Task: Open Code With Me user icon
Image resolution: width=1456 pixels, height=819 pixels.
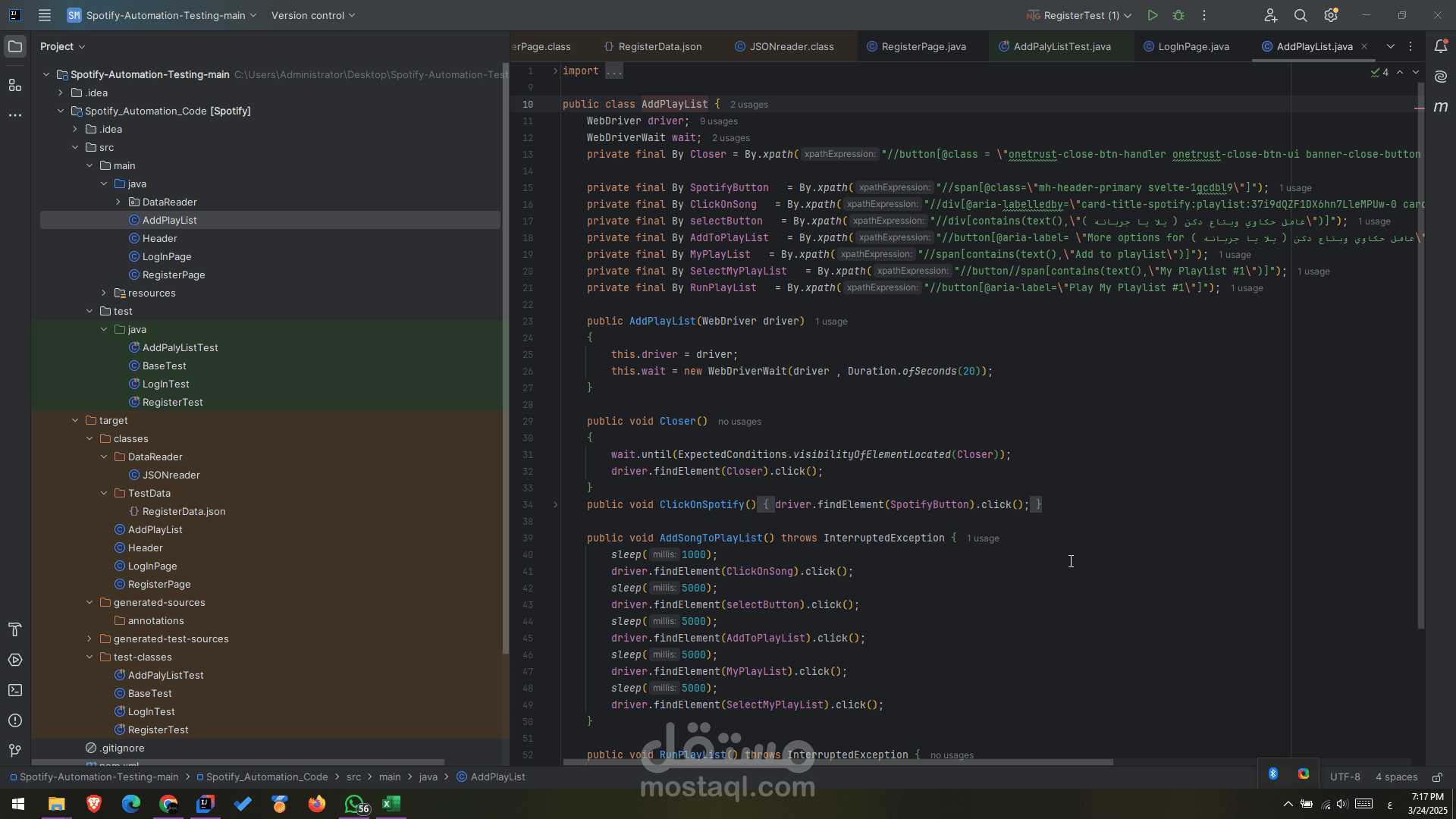Action: tap(1271, 15)
